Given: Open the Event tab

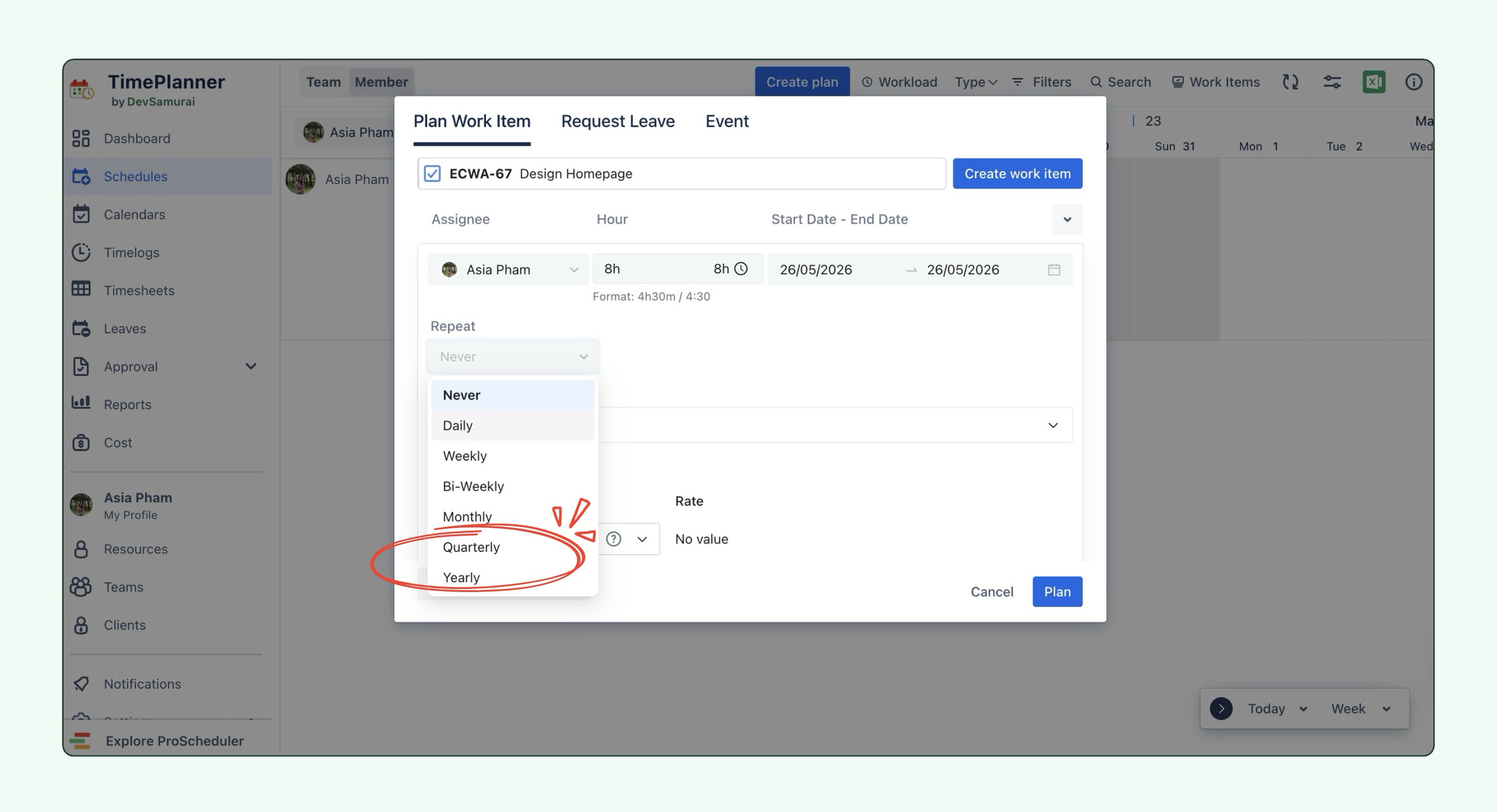Looking at the screenshot, I should pyautogui.click(x=727, y=121).
